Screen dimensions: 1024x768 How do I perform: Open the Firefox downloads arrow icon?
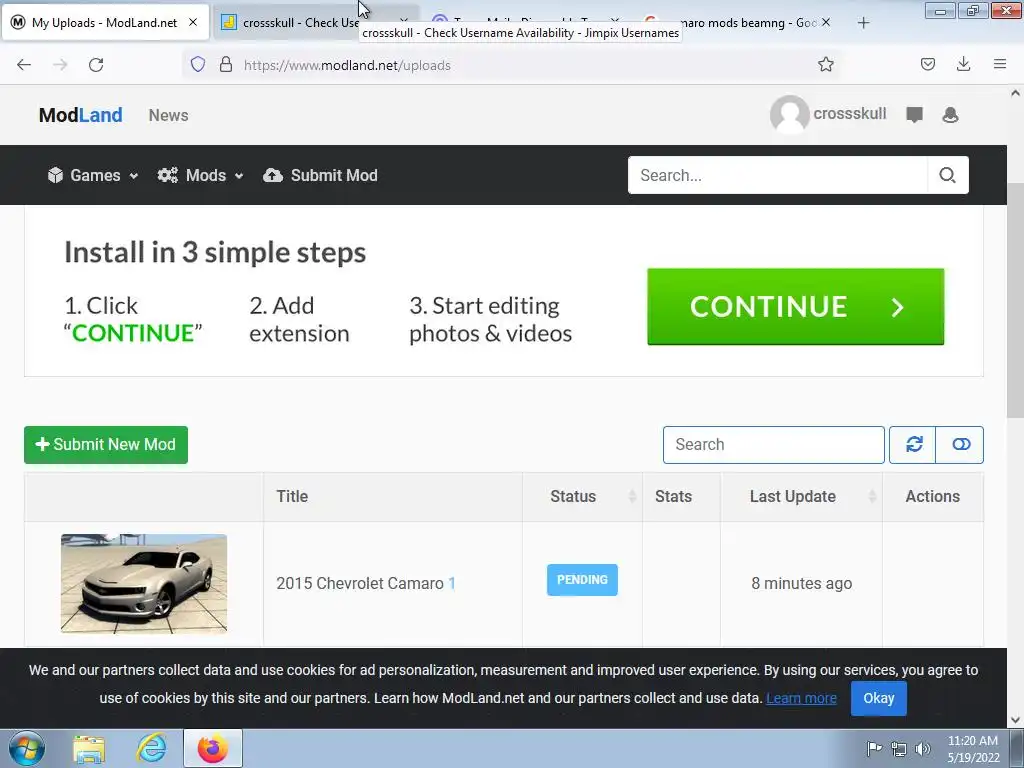click(x=963, y=64)
